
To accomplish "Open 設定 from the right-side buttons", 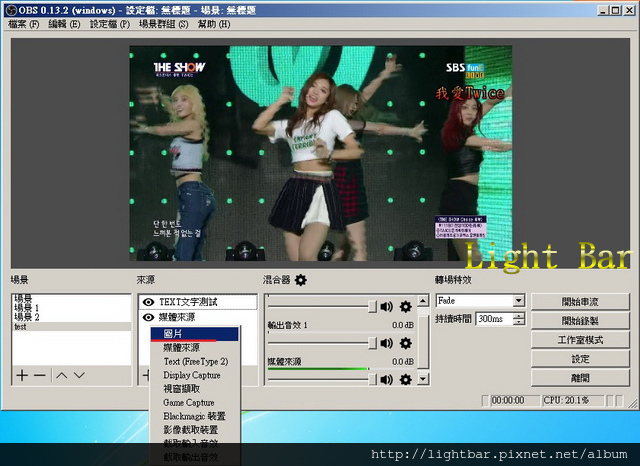I will [580, 359].
